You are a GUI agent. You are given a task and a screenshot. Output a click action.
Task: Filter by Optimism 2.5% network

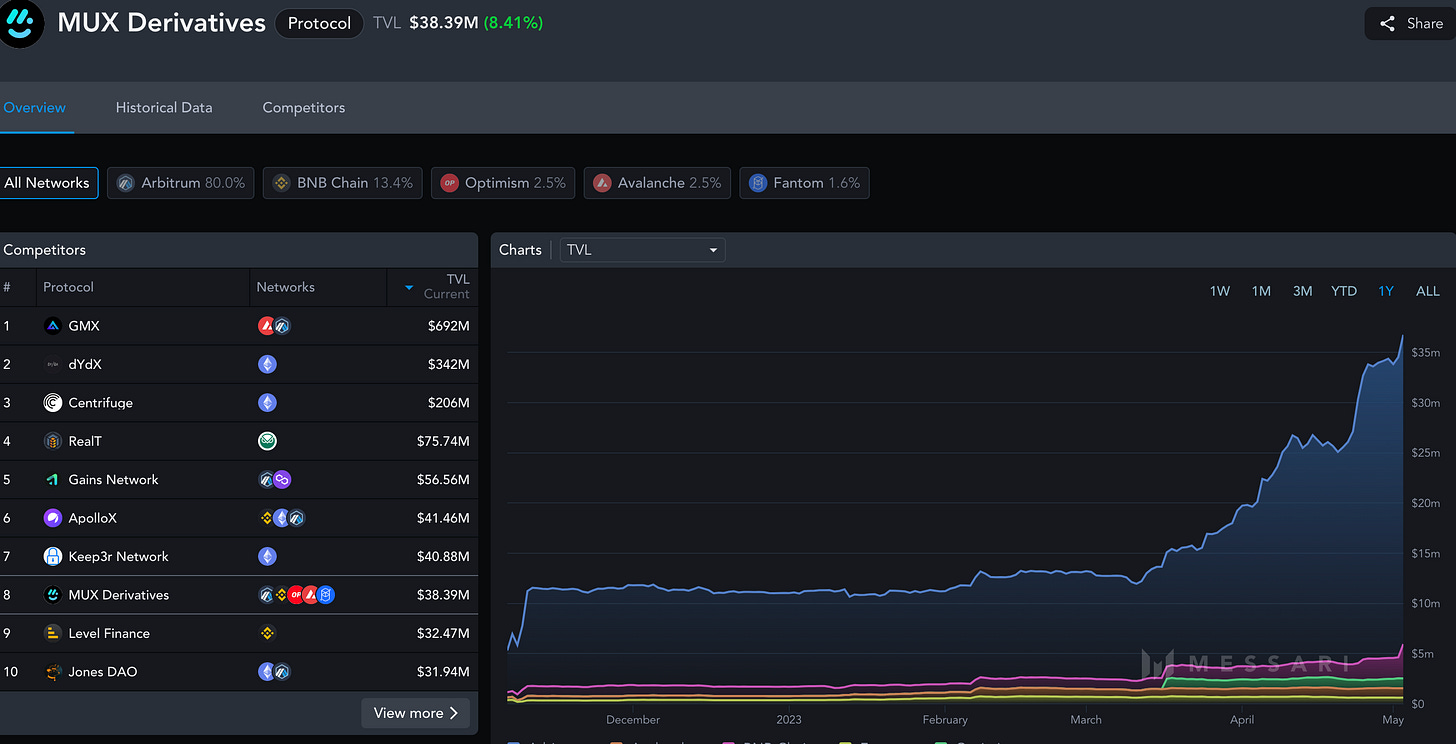coord(503,183)
